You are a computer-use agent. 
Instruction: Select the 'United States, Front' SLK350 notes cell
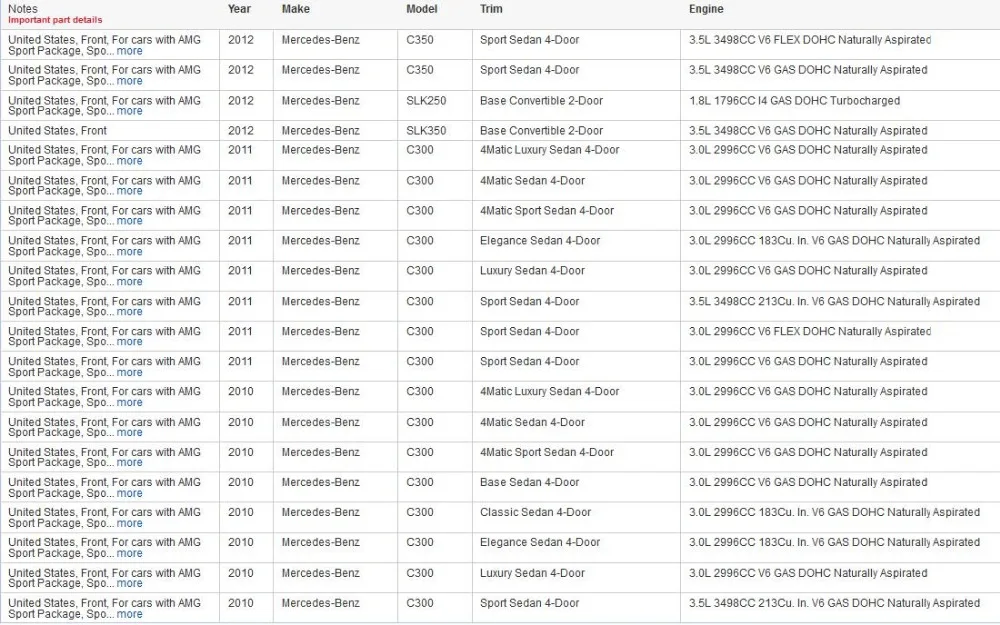[57, 131]
